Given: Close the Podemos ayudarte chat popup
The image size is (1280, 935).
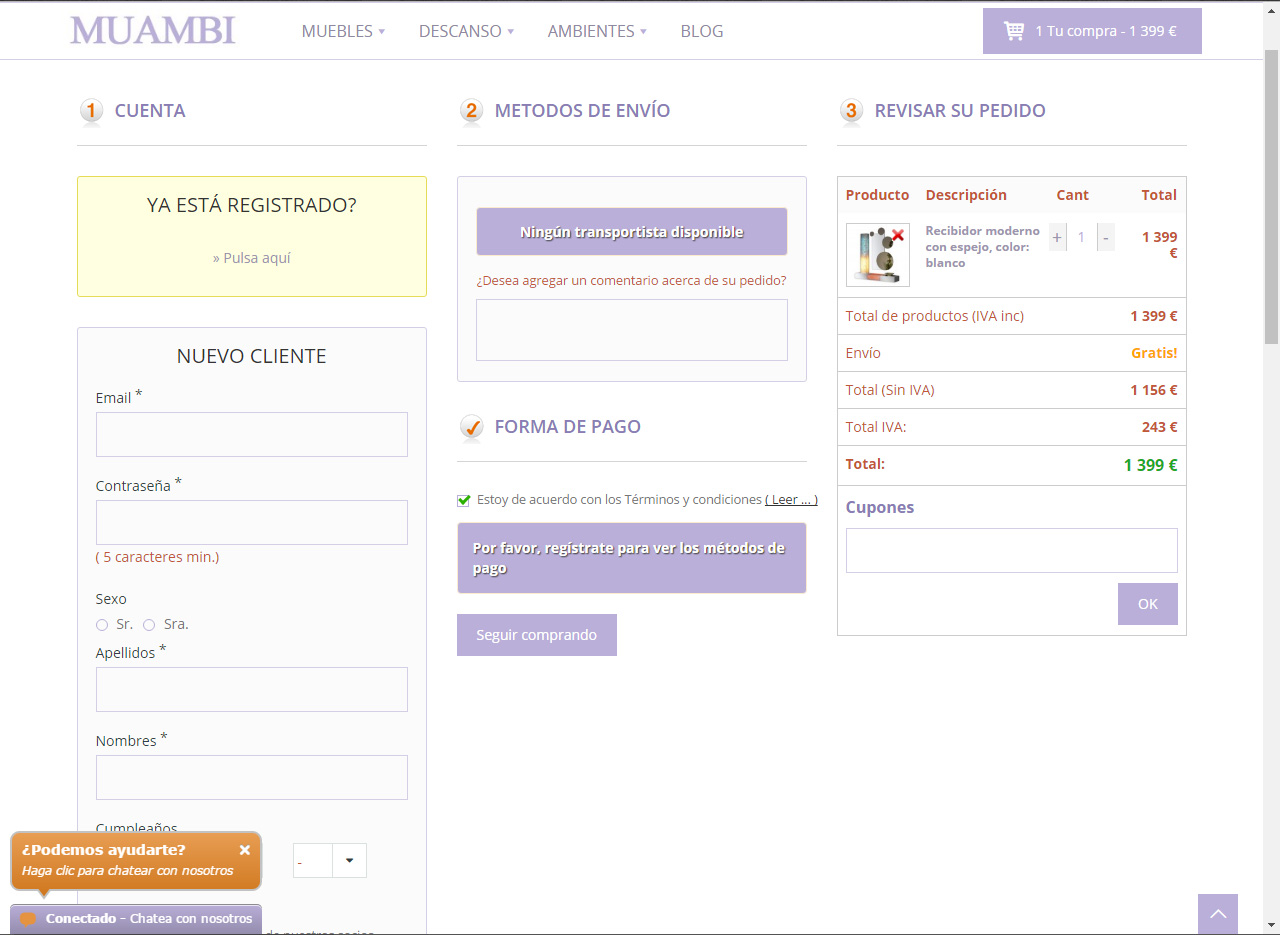Looking at the screenshot, I should 245,850.
